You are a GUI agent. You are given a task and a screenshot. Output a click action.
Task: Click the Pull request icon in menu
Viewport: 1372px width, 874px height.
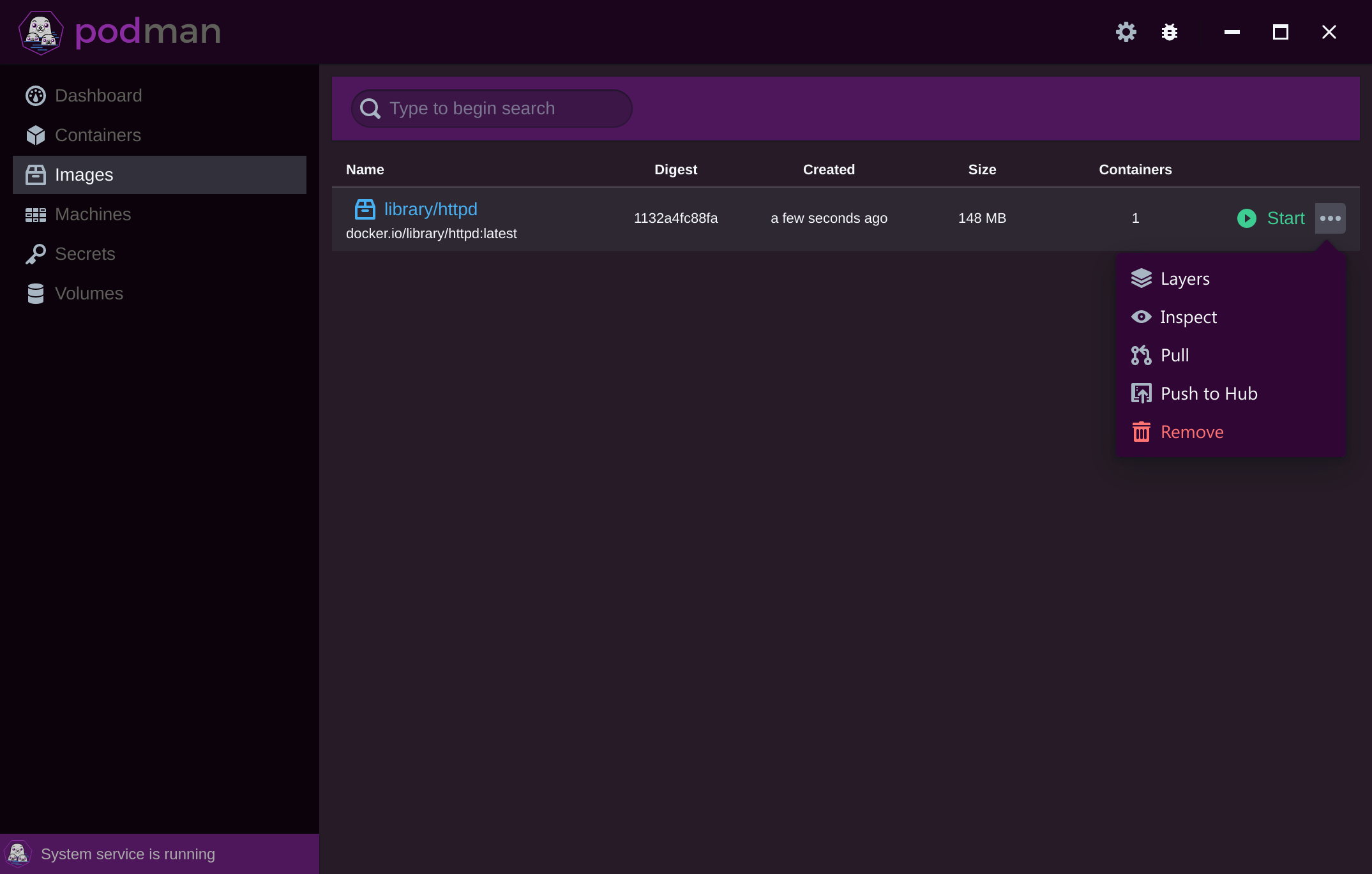(x=1142, y=355)
